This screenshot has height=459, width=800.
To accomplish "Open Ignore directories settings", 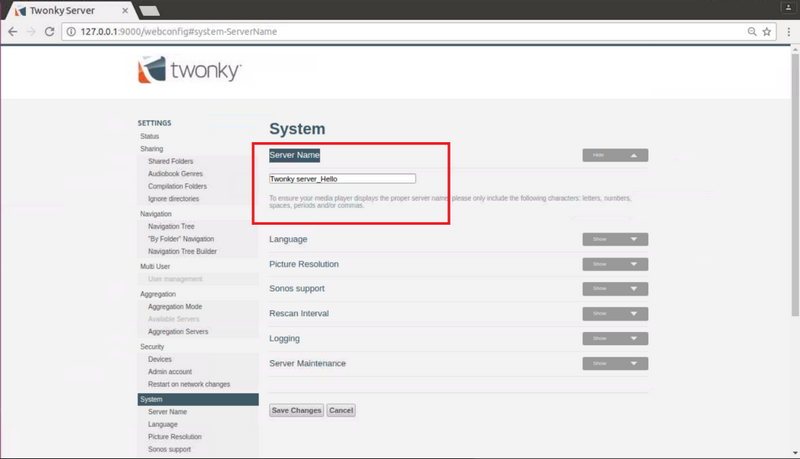I will (173, 199).
